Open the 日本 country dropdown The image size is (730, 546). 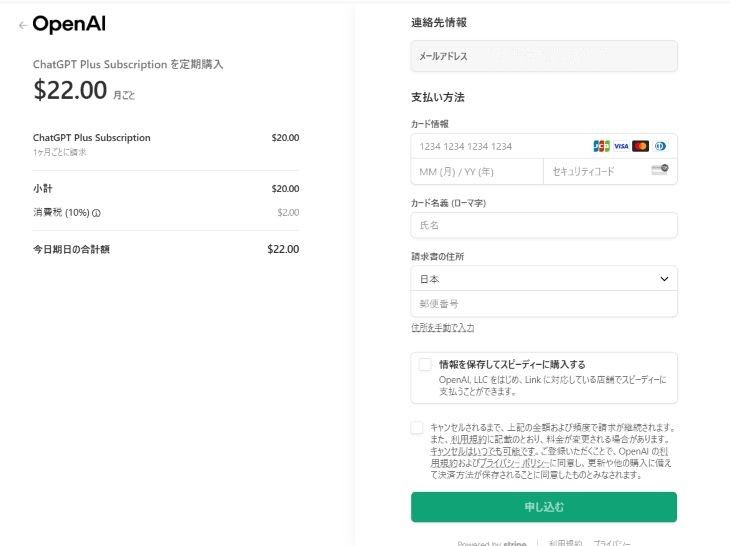pyautogui.click(x=544, y=279)
